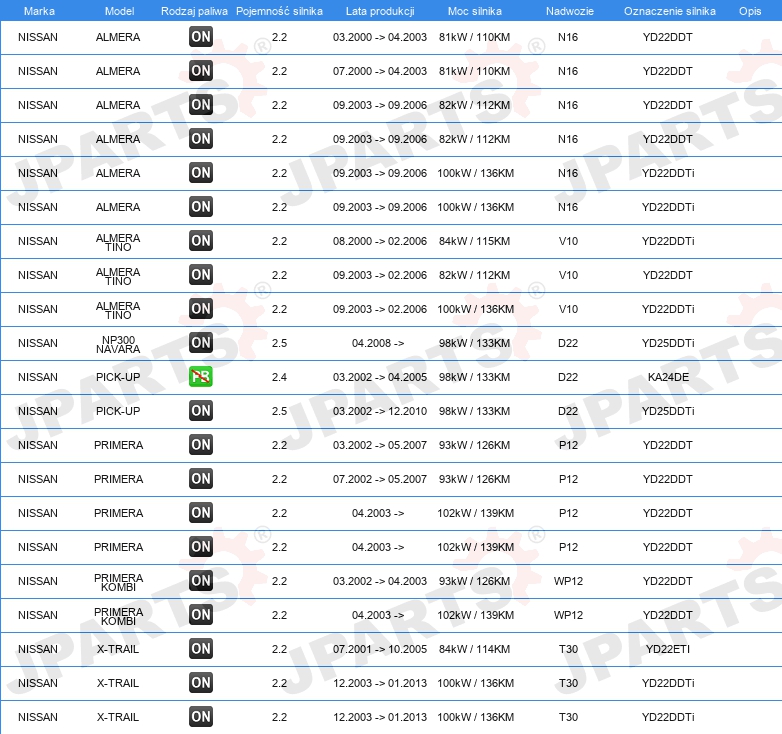Image resolution: width=782 pixels, height=734 pixels.
Task: Click the diesel ON icon for Almera 07.2000
Action: tap(201, 70)
